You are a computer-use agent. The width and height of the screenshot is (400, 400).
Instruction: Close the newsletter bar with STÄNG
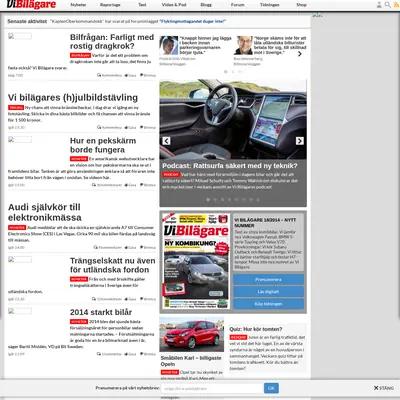point(384,388)
